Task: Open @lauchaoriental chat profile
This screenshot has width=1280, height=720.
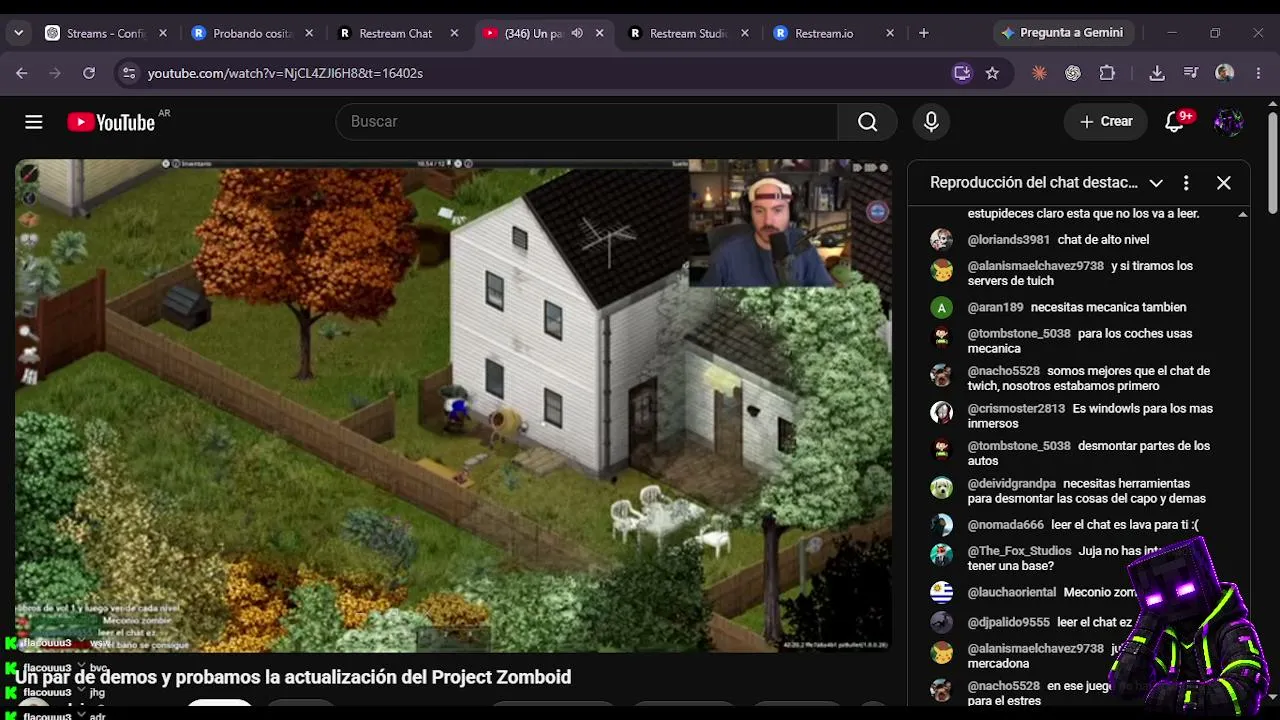Action: point(1011,593)
